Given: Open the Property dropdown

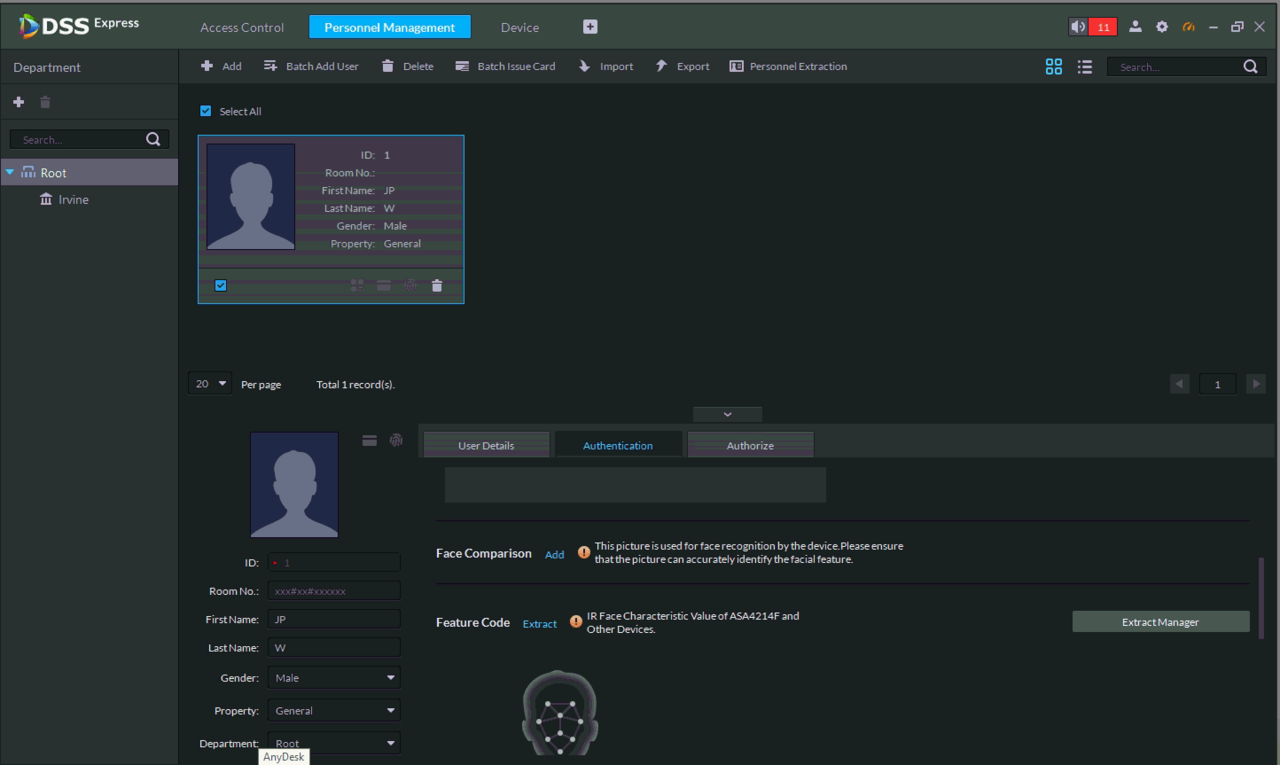Looking at the screenshot, I should click(334, 711).
